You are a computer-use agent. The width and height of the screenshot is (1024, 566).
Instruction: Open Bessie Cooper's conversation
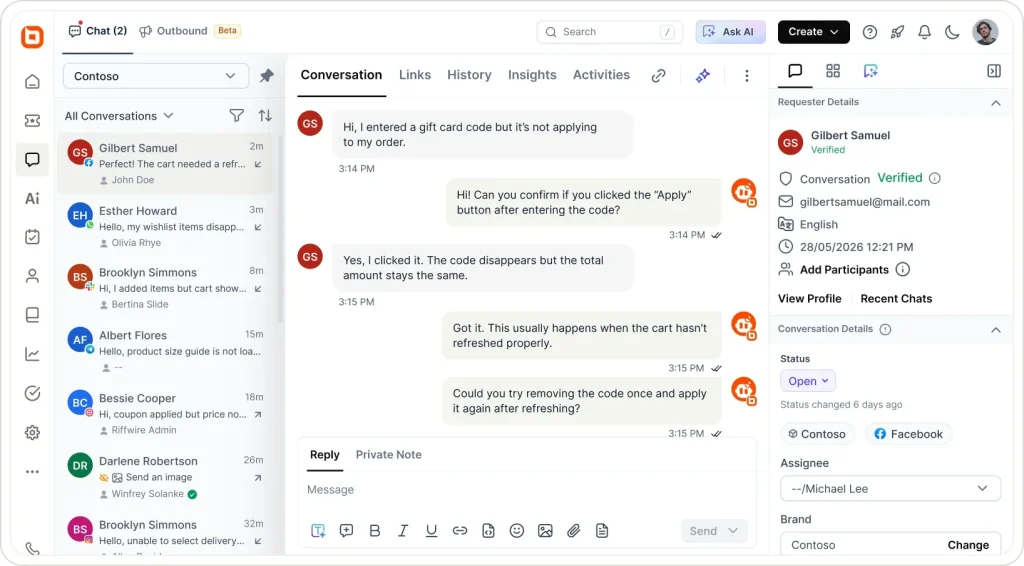pyautogui.click(x=167, y=413)
